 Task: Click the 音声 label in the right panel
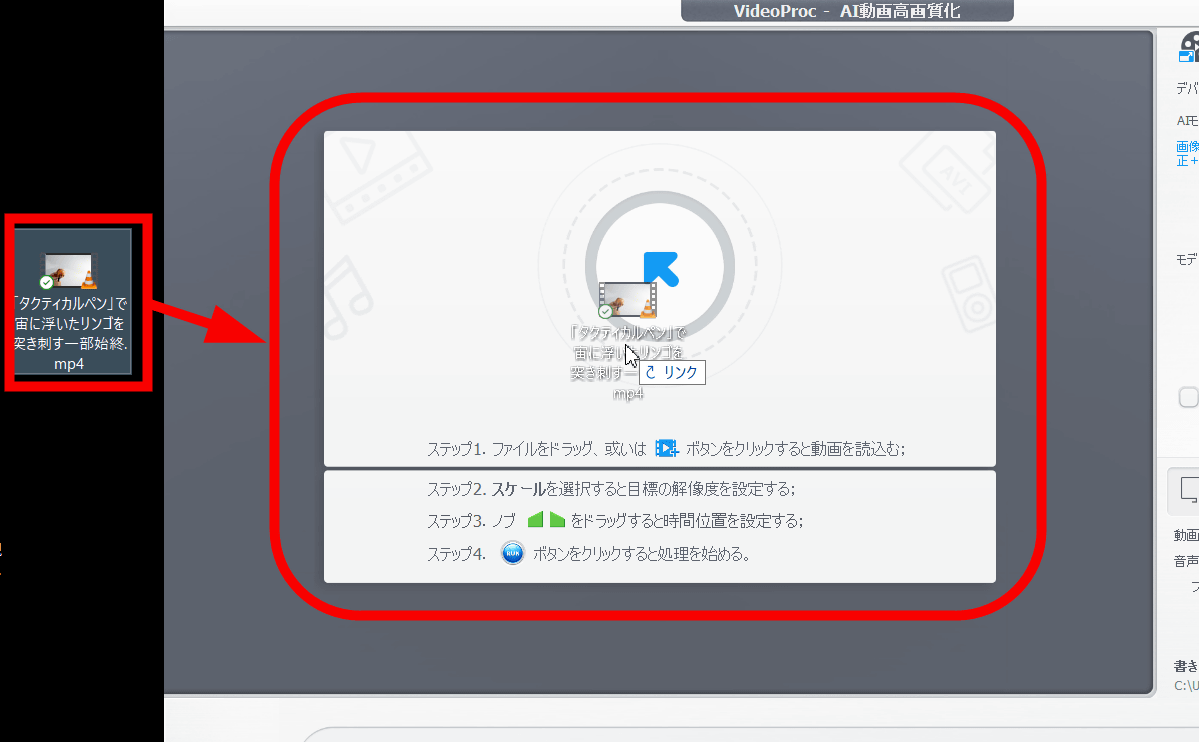pos(1186,561)
